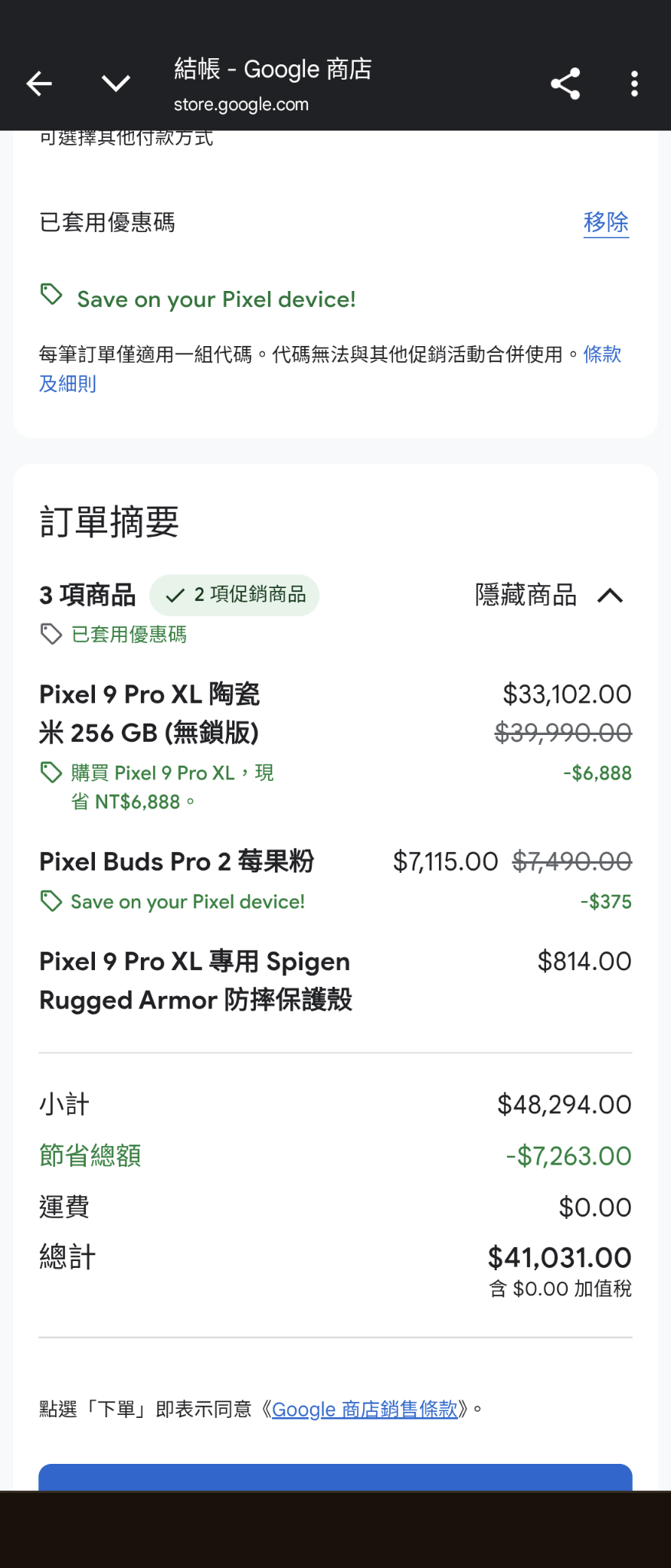Click the 隱藏商品 label
Image resolution: width=671 pixels, height=1568 pixels.
[x=525, y=595]
